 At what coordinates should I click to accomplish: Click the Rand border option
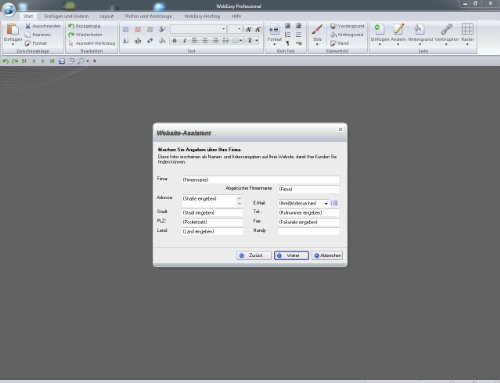pos(339,43)
